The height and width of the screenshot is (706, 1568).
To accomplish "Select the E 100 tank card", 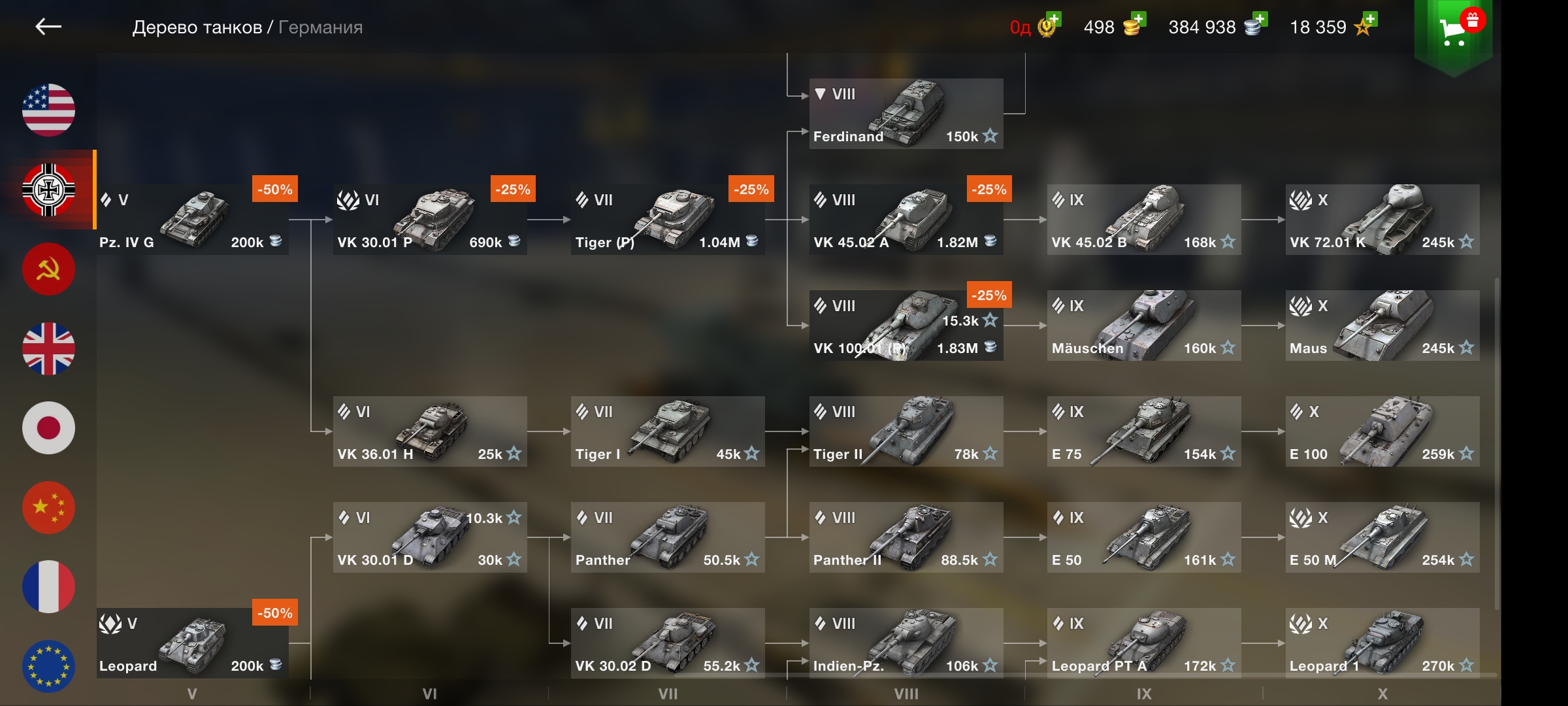I will (1382, 431).
